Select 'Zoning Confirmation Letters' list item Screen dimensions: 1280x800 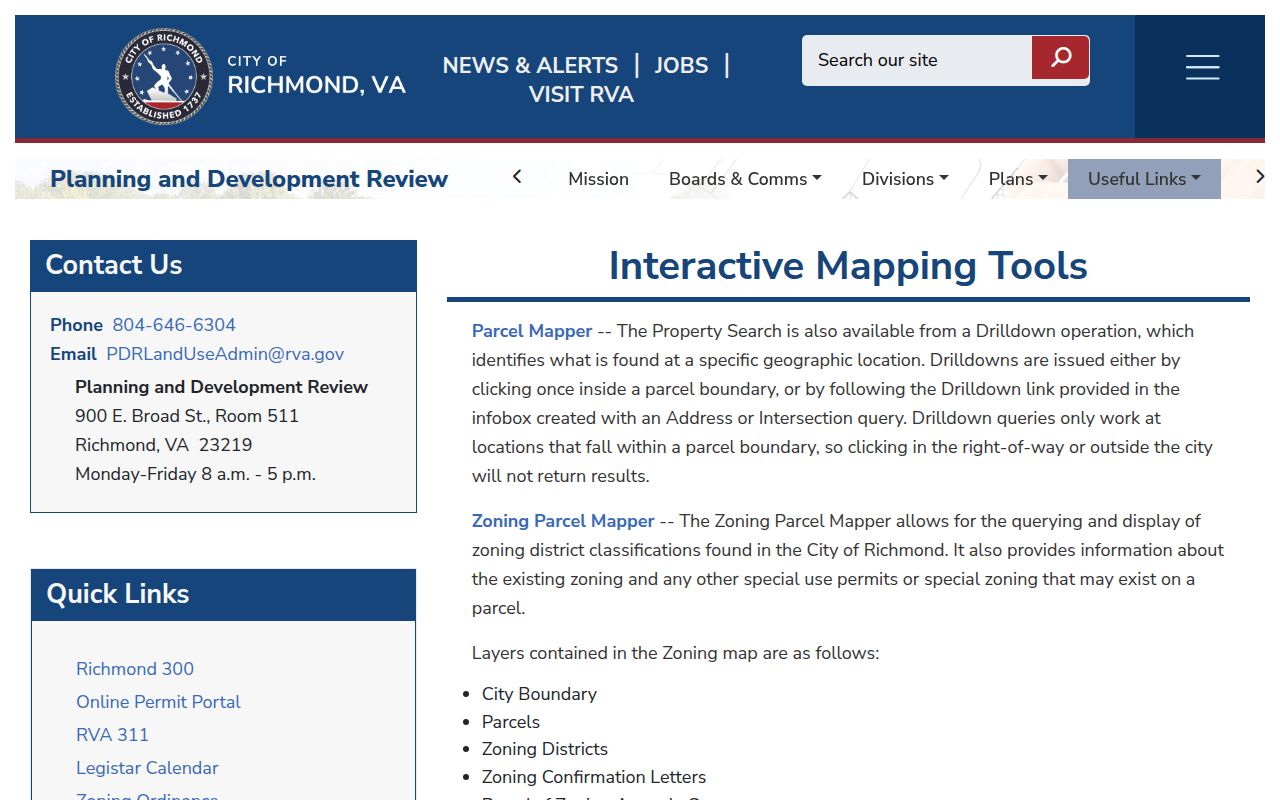594,777
